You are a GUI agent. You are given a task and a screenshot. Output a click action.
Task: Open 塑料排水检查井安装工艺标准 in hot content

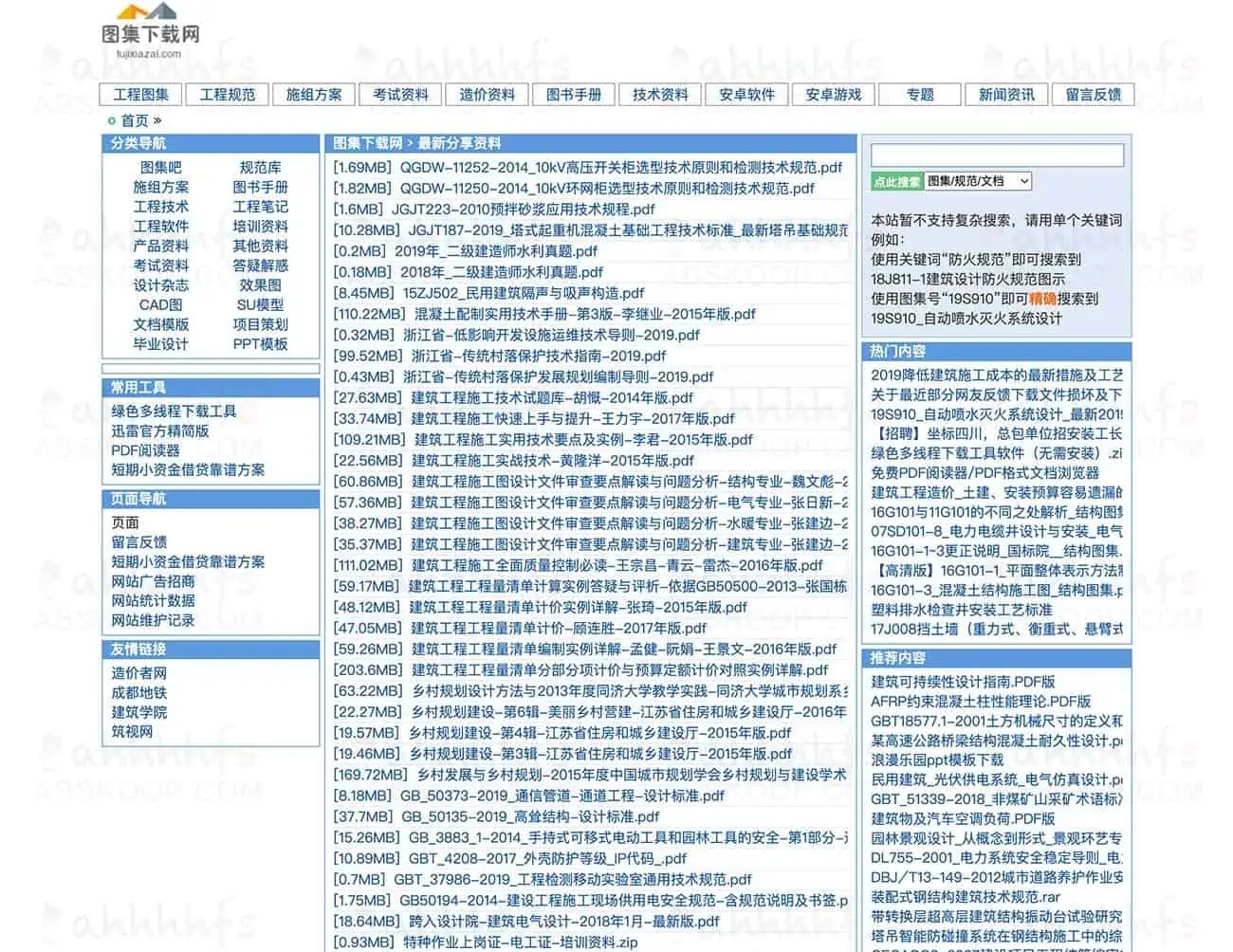(961, 610)
